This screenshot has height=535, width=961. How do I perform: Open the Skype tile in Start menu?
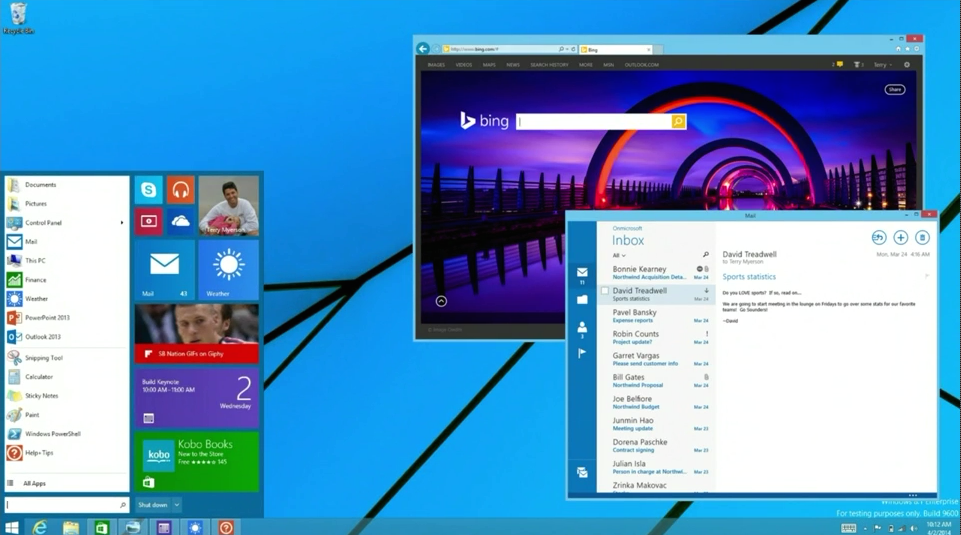tap(148, 190)
